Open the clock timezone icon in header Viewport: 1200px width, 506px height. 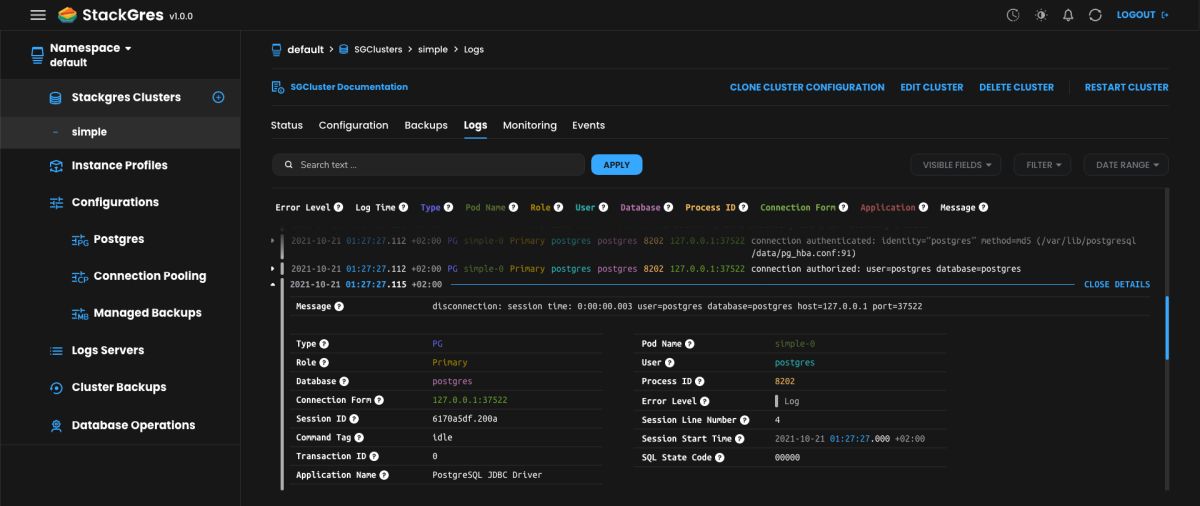click(1013, 15)
